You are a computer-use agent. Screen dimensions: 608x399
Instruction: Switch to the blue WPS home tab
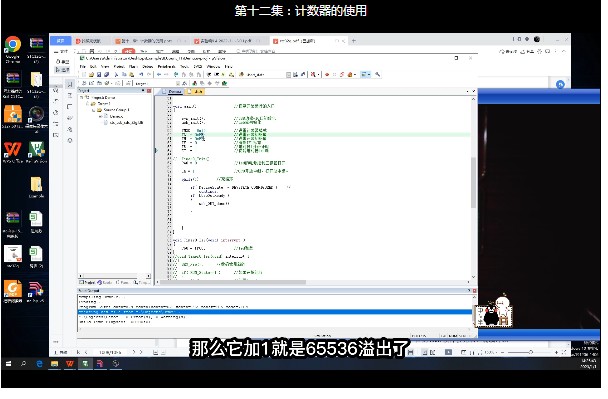[61, 40]
